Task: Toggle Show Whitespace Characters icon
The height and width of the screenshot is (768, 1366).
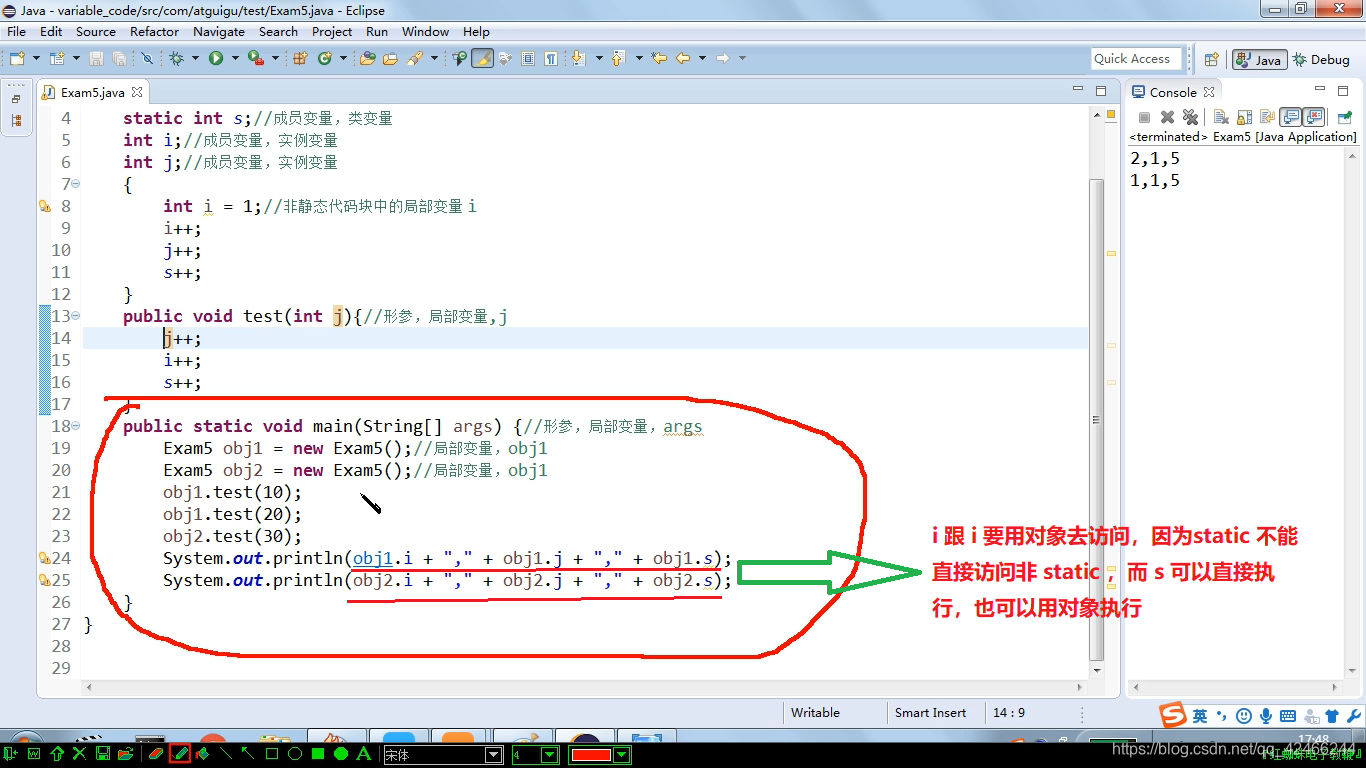Action: 551,59
